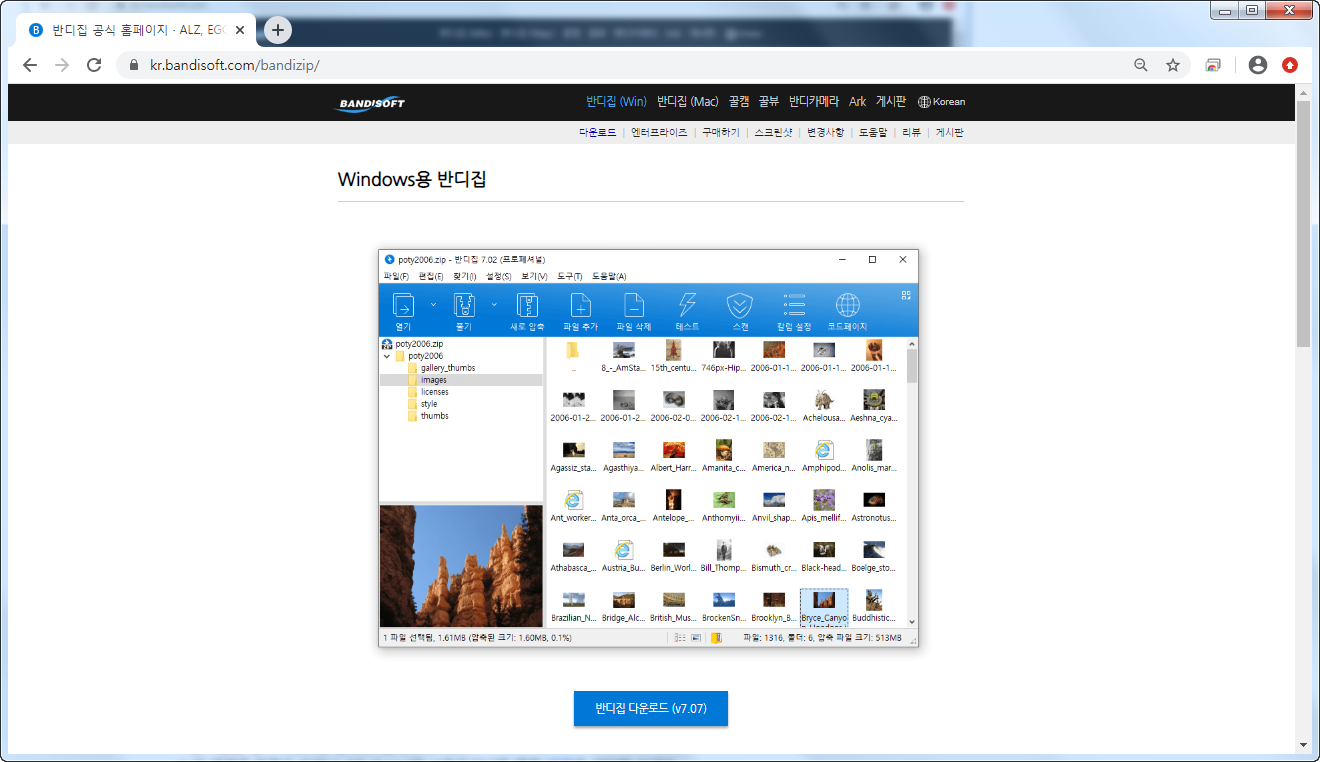
Task: Click 새로 압축 icon in Bandizip screenshot
Action: pyautogui.click(x=527, y=305)
